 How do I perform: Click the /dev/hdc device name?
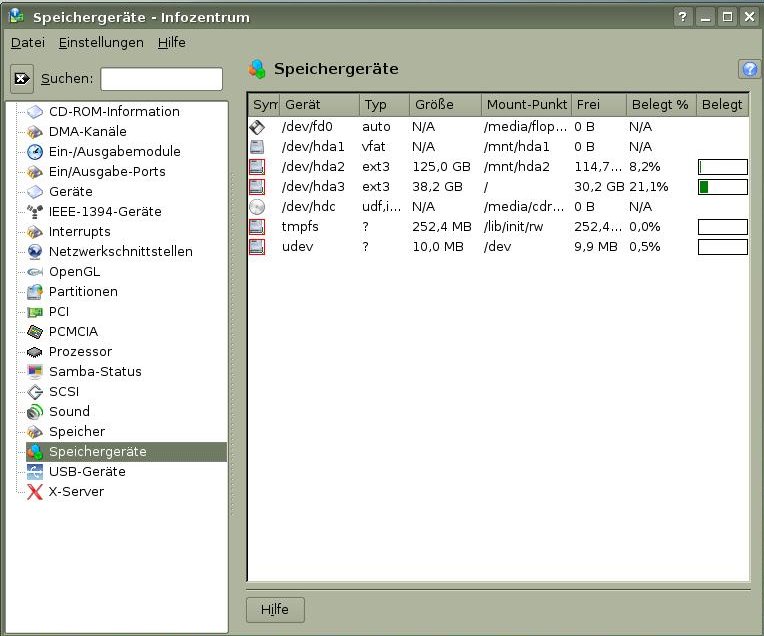pos(308,207)
